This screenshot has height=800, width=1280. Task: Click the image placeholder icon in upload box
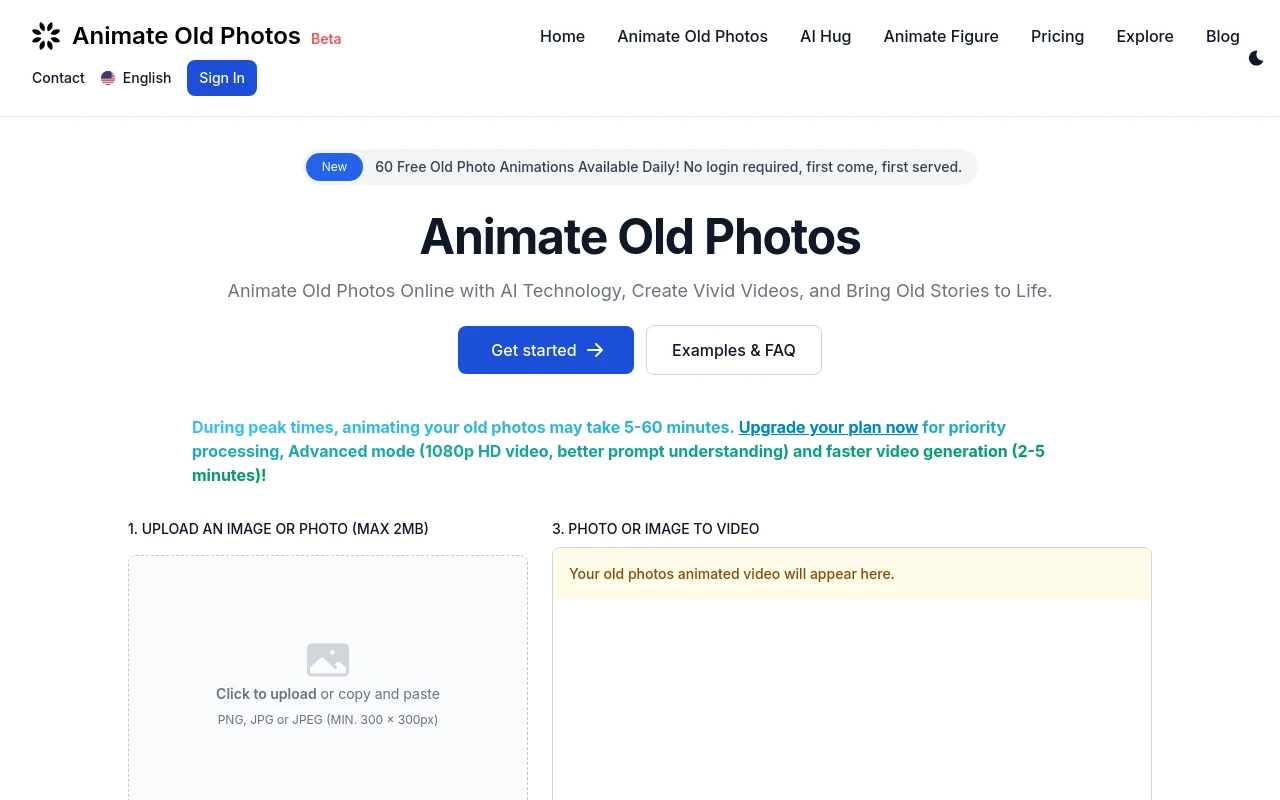(x=328, y=660)
